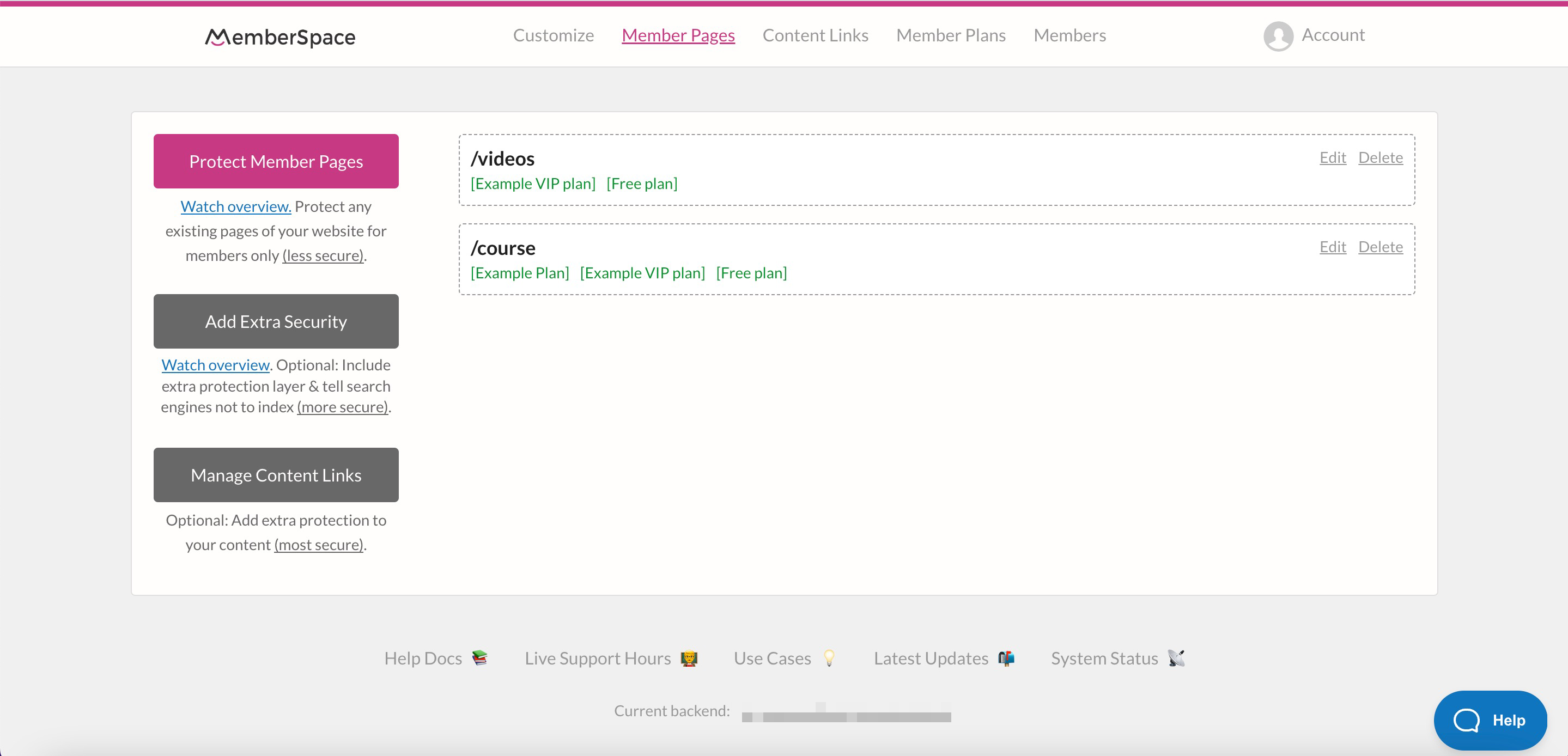Image resolution: width=1568 pixels, height=756 pixels.
Task: Click Add Extra Security button
Action: (276, 321)
